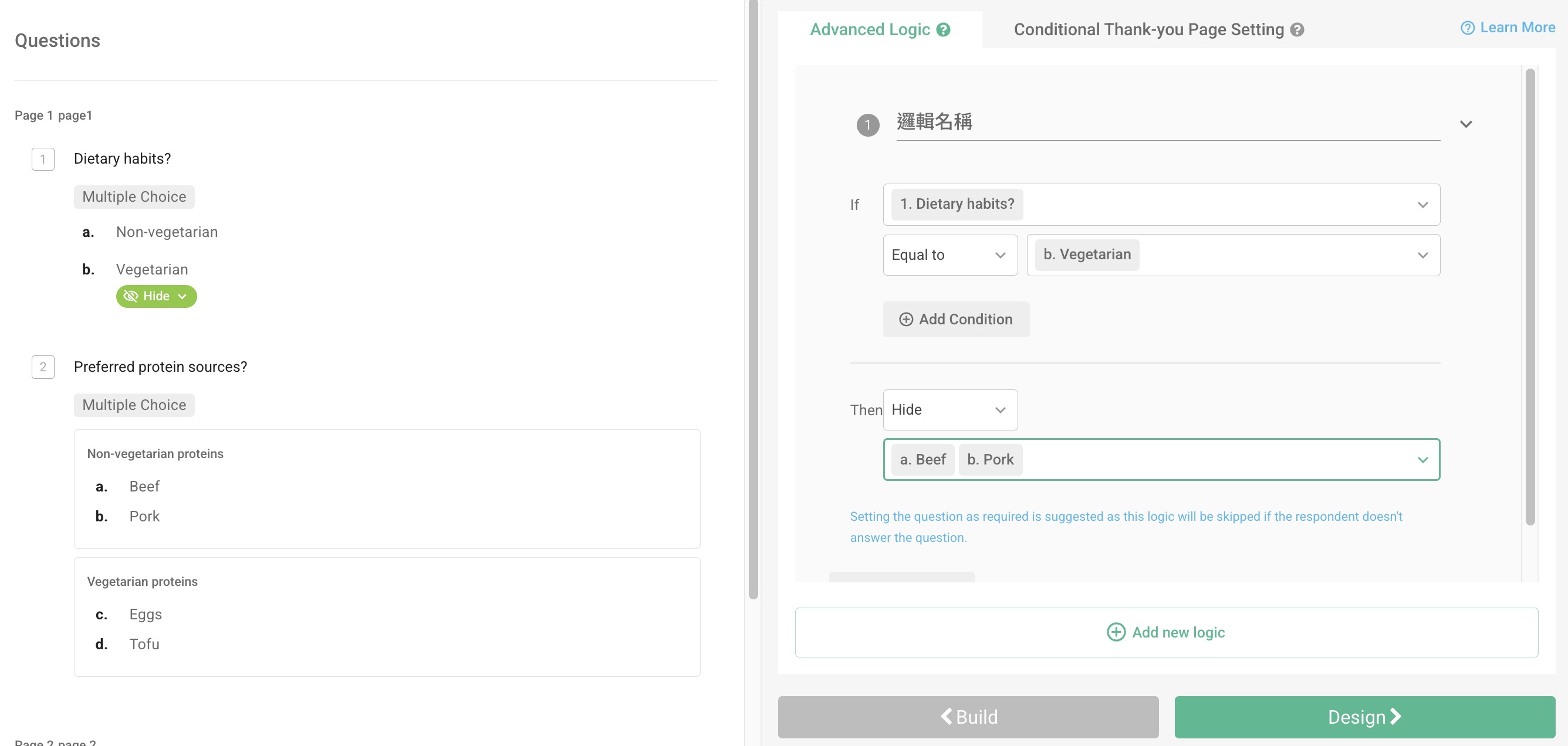Image resolution: width=1568 pixels, height=746 pixels.
Task: Click the crossed-eye icon on Hide badge
Action: [x=130, y=296]
